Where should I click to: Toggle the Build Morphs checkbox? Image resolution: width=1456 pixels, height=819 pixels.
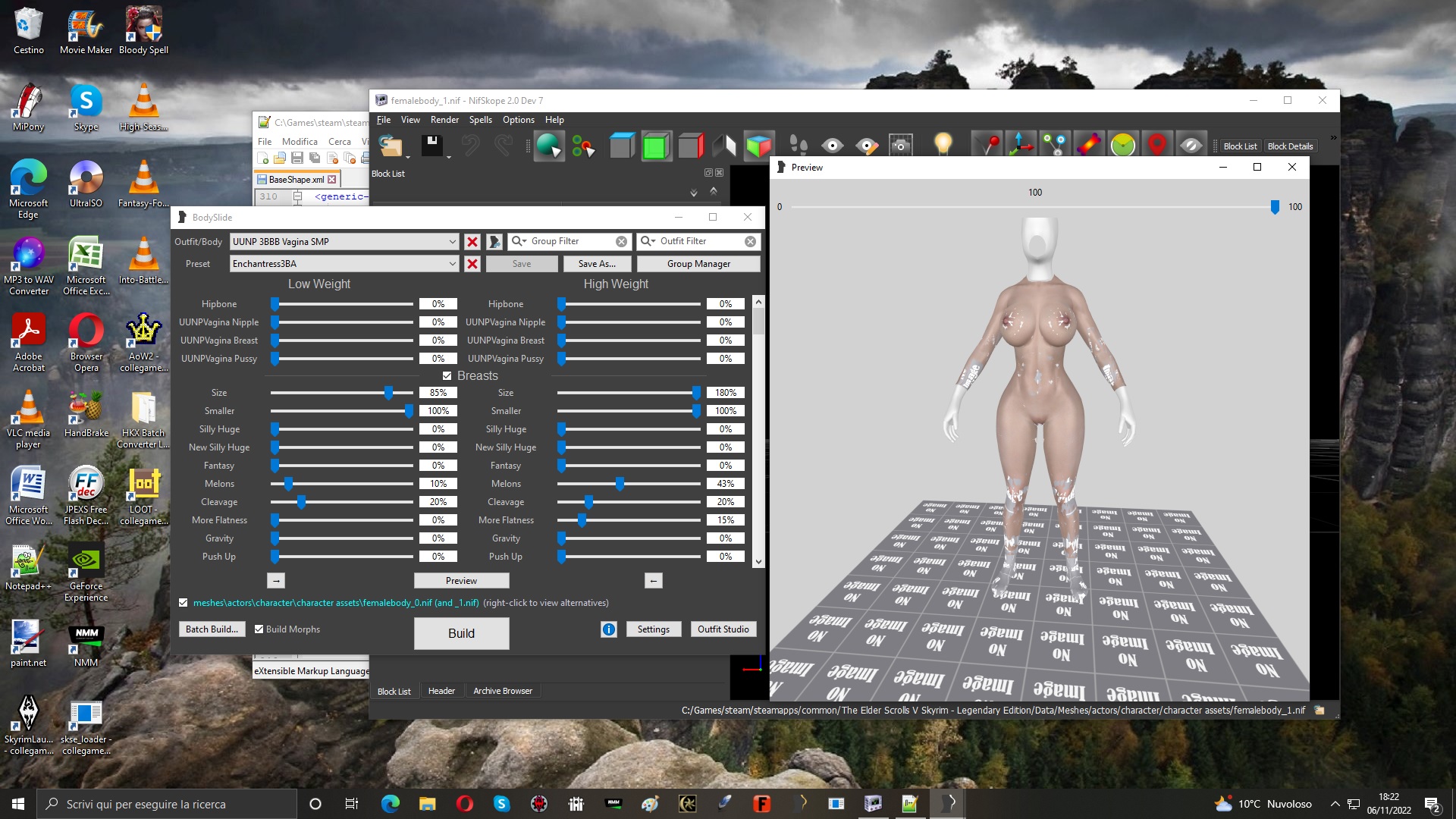[x=259, y=629]
